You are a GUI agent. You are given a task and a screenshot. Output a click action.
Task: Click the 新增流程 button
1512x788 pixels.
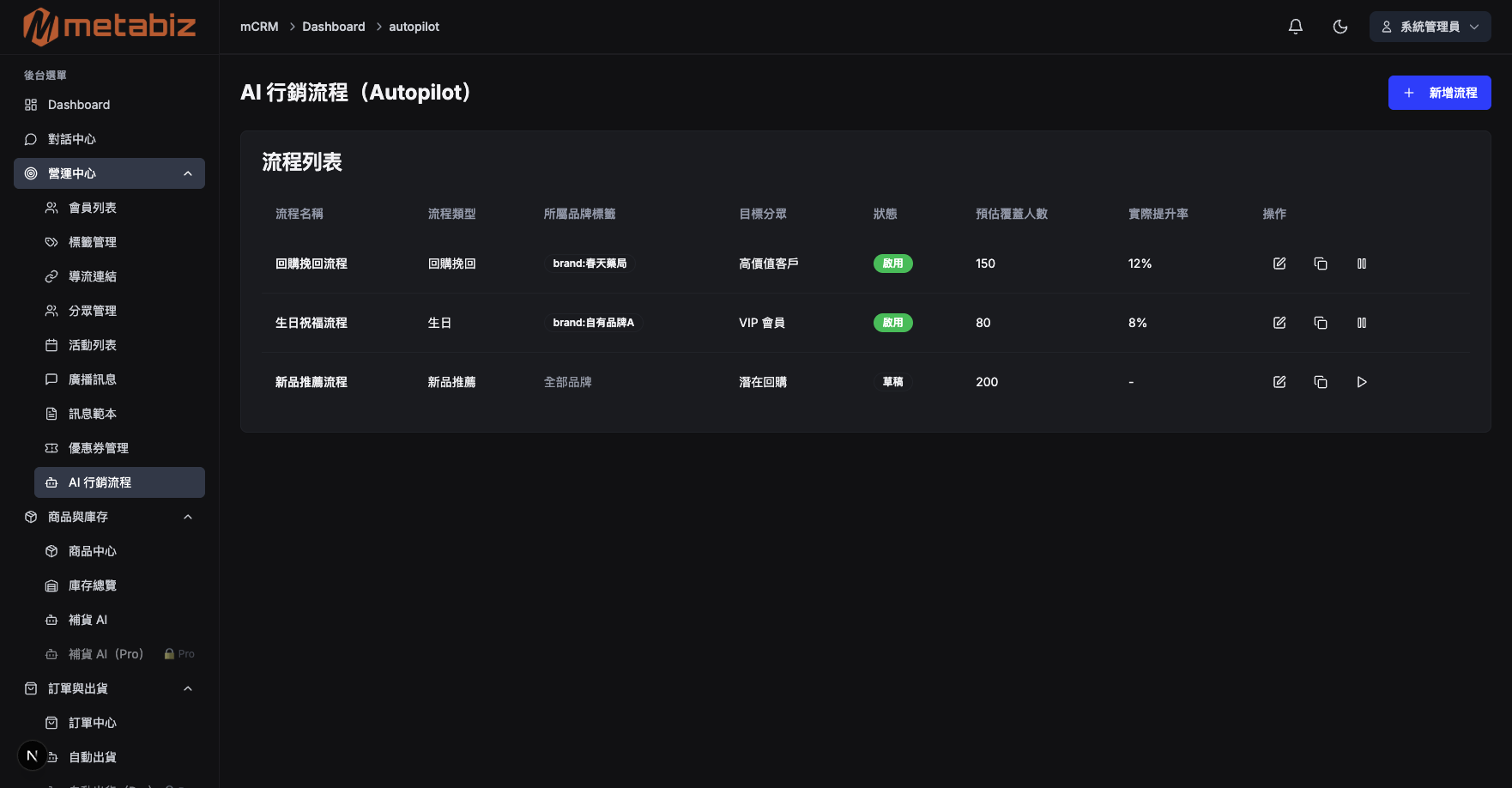tap(1439, 92)
